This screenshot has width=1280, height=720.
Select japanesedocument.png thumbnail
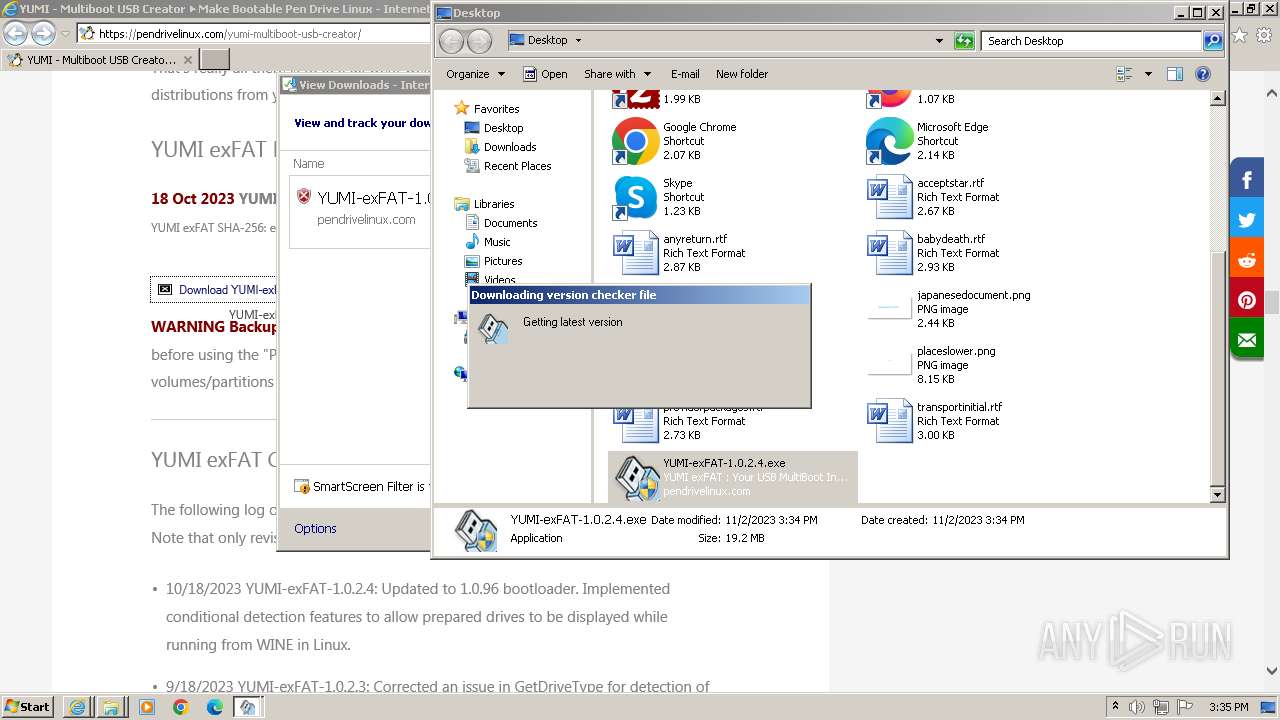pos(889,309)
